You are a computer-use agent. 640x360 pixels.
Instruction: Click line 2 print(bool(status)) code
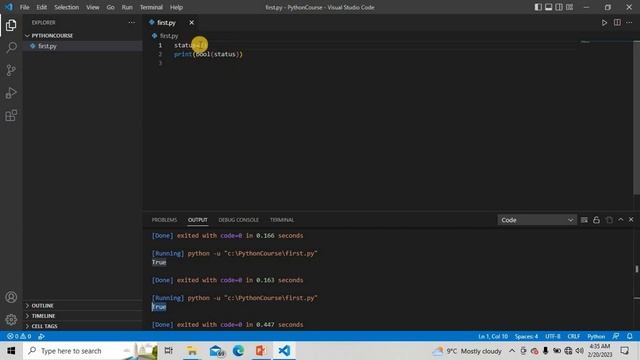pyautogui.click(x=208, y=54)
